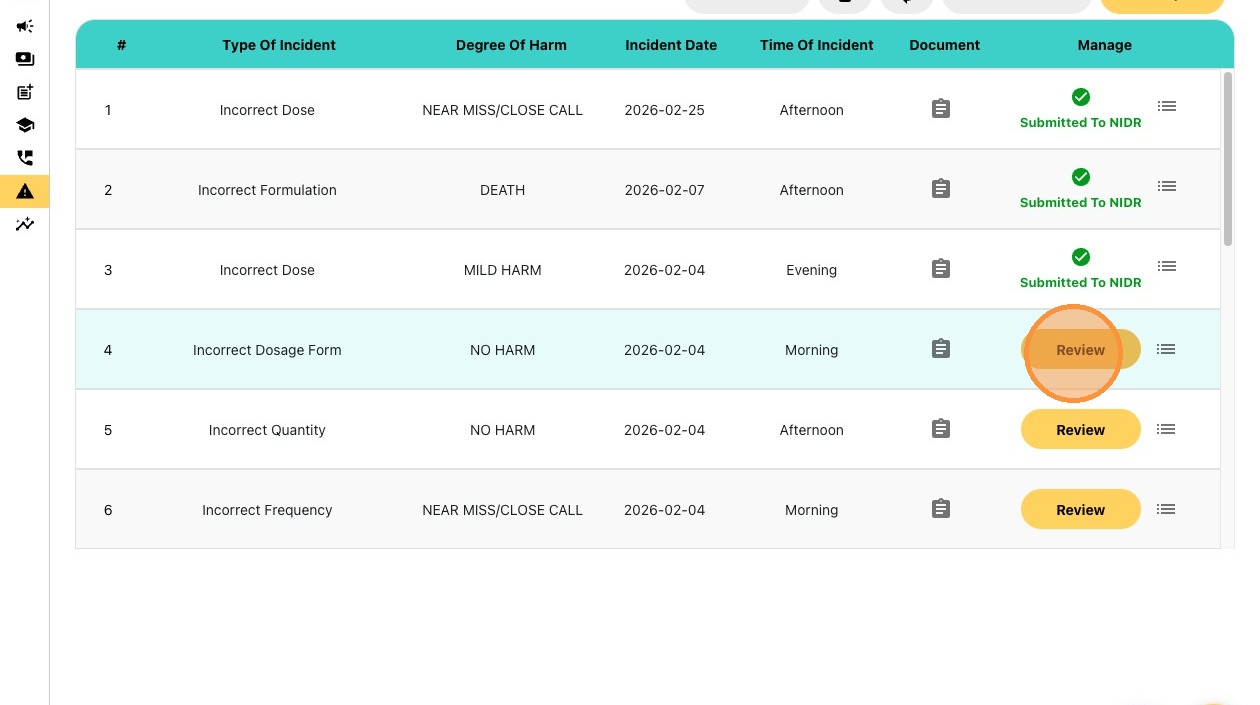Click the table's vertical scrollbar
Image resolution: width=1260 pixels, height=705 pixels.
pyautogui.click(x=1228, y=160)
